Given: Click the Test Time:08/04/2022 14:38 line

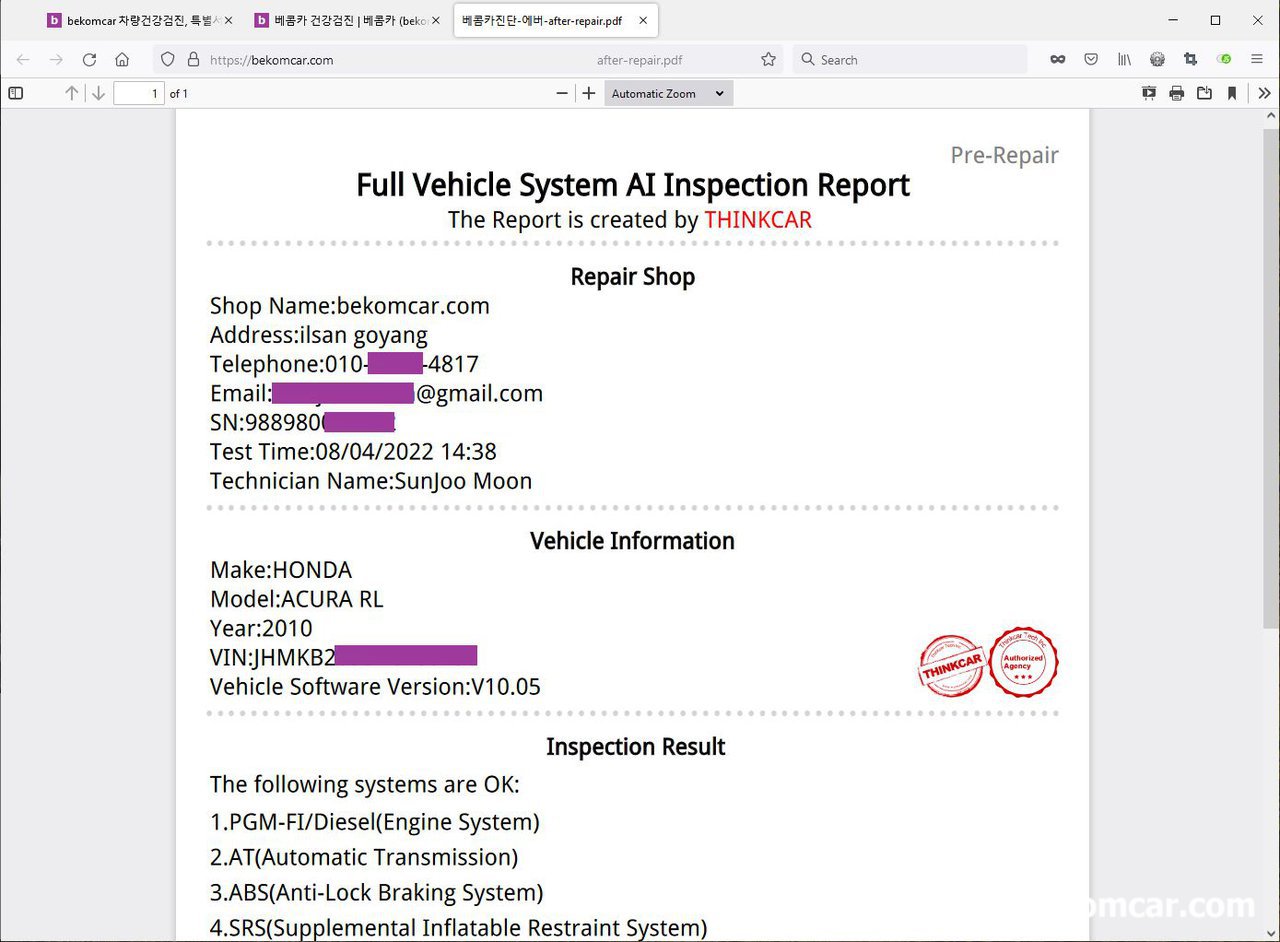Looking at the screenshot, I should click(x=353, y=452).
